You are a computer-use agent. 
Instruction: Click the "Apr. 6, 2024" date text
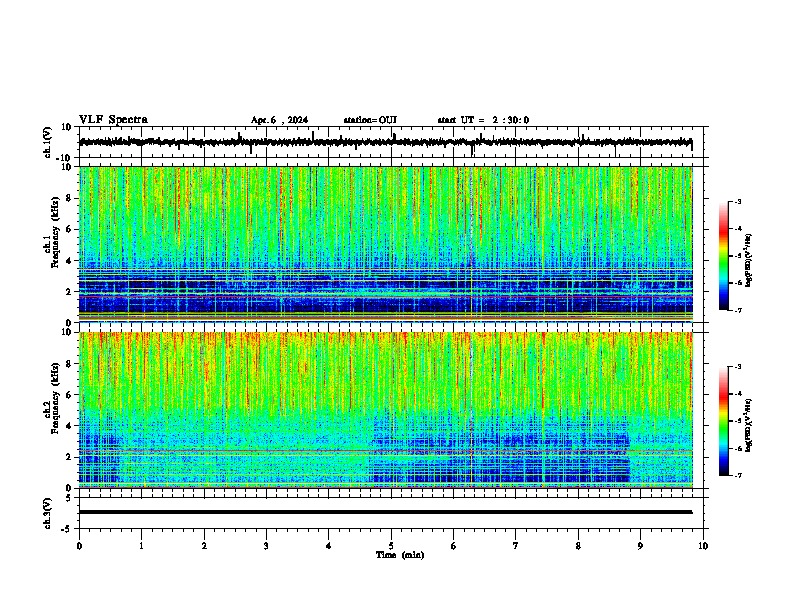click(x=279, y=120)
